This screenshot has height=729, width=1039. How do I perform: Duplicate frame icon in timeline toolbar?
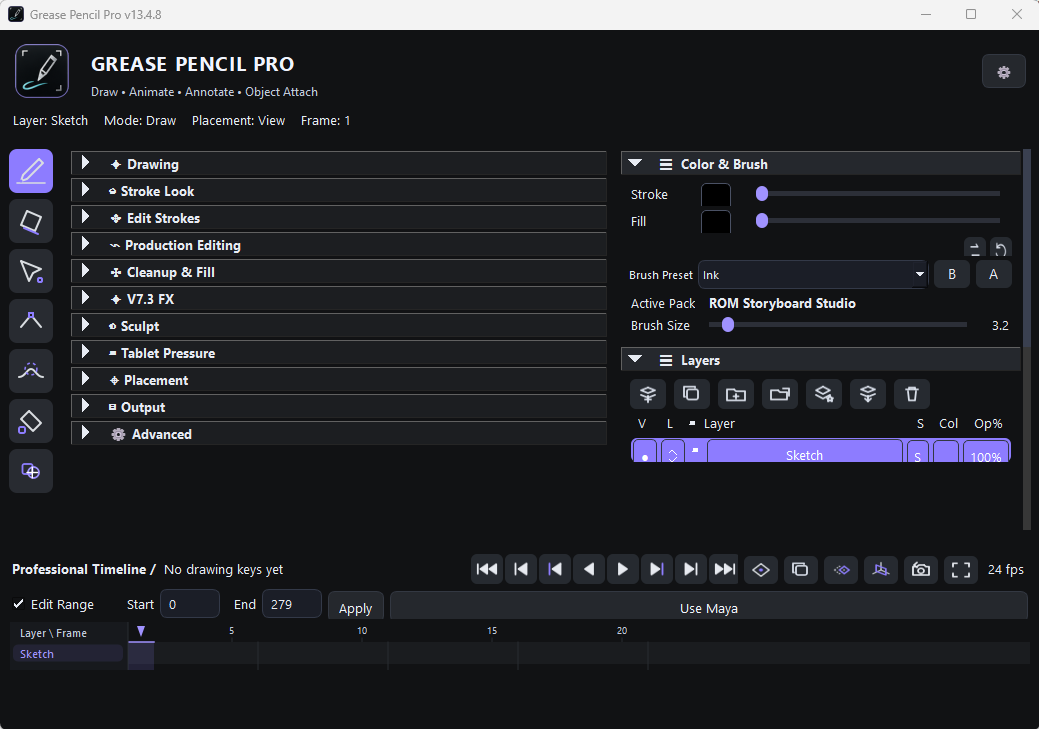[x=800, y=569]
